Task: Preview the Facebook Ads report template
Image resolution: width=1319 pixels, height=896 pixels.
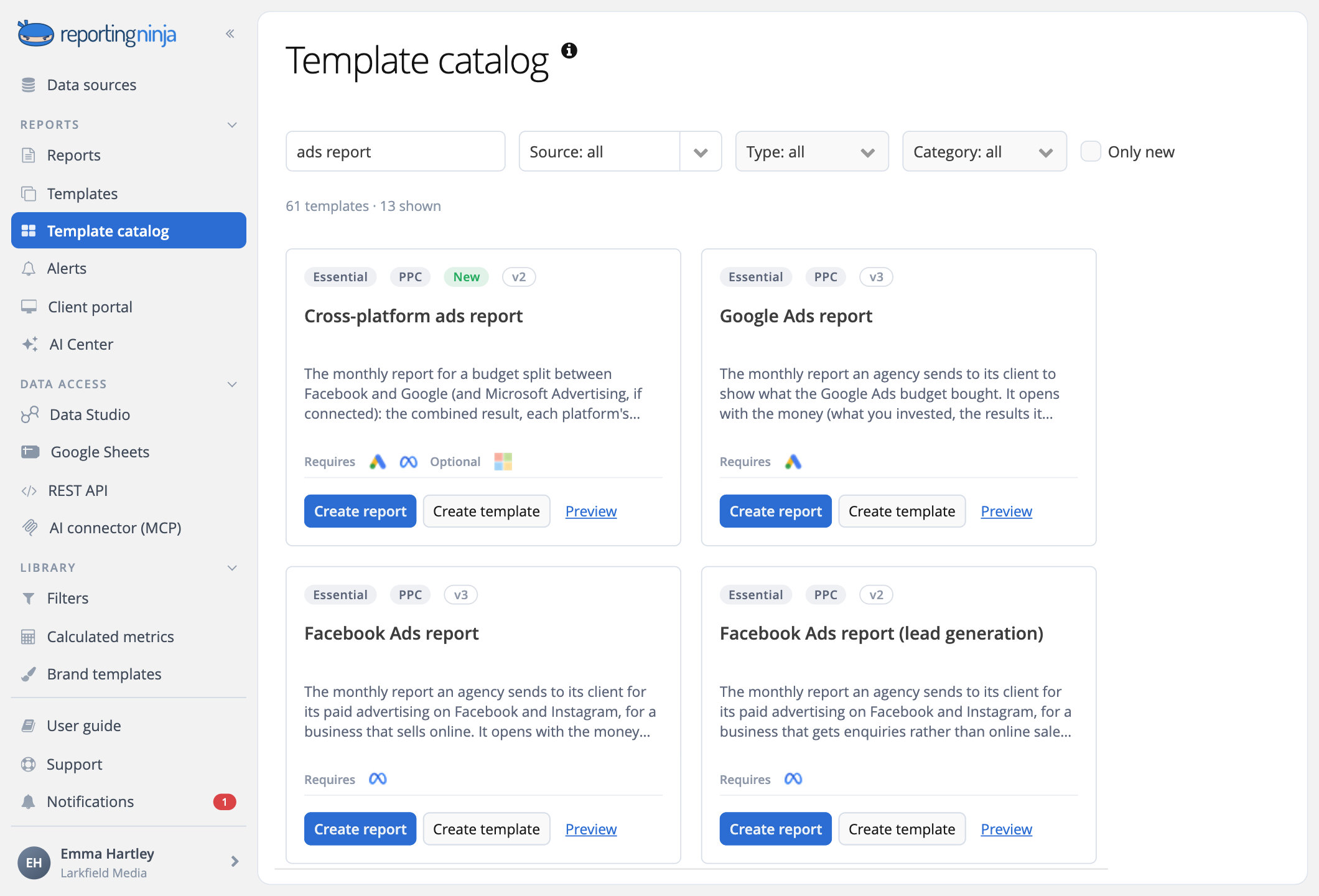Action: (x=591, y=829)
